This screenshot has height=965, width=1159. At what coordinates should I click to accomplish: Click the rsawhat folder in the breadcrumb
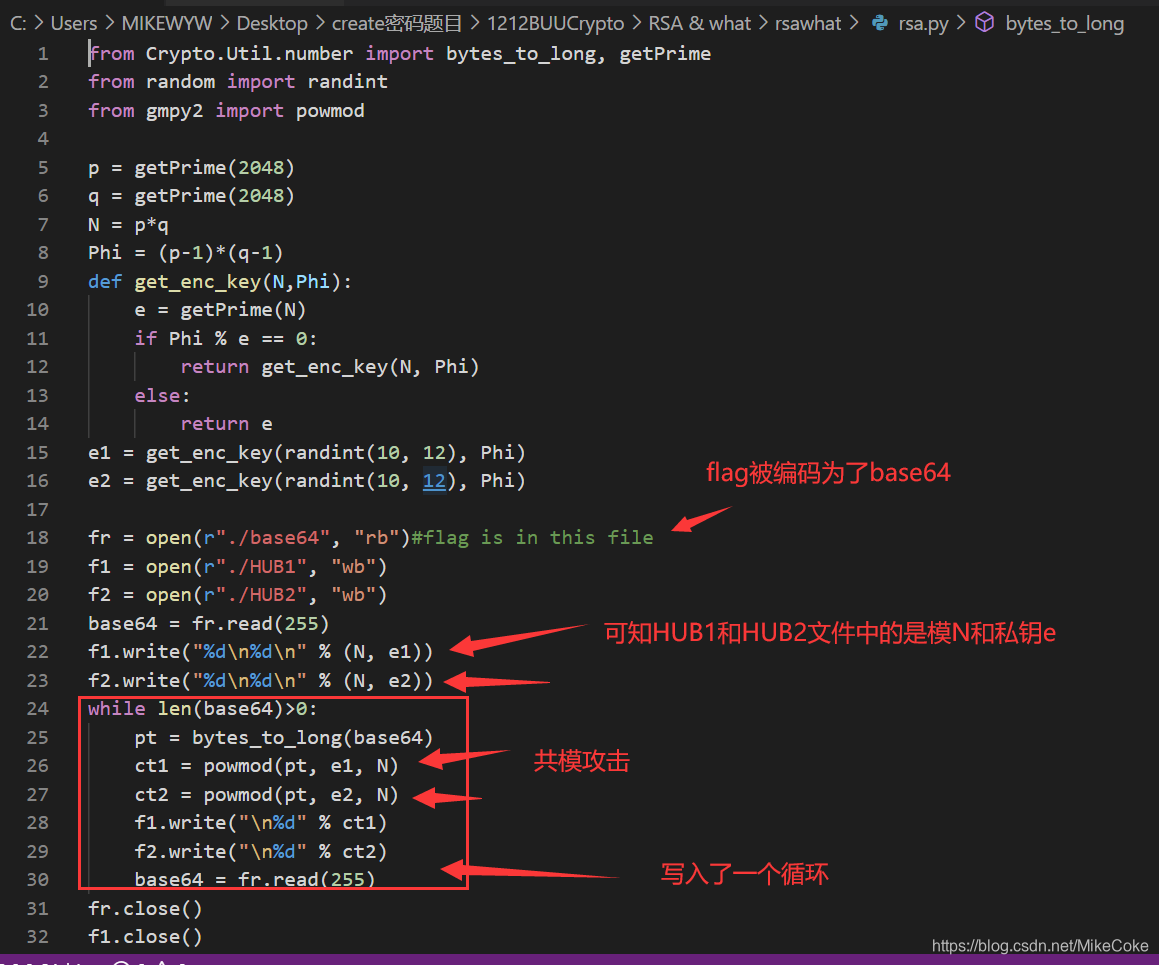point(808,23)
